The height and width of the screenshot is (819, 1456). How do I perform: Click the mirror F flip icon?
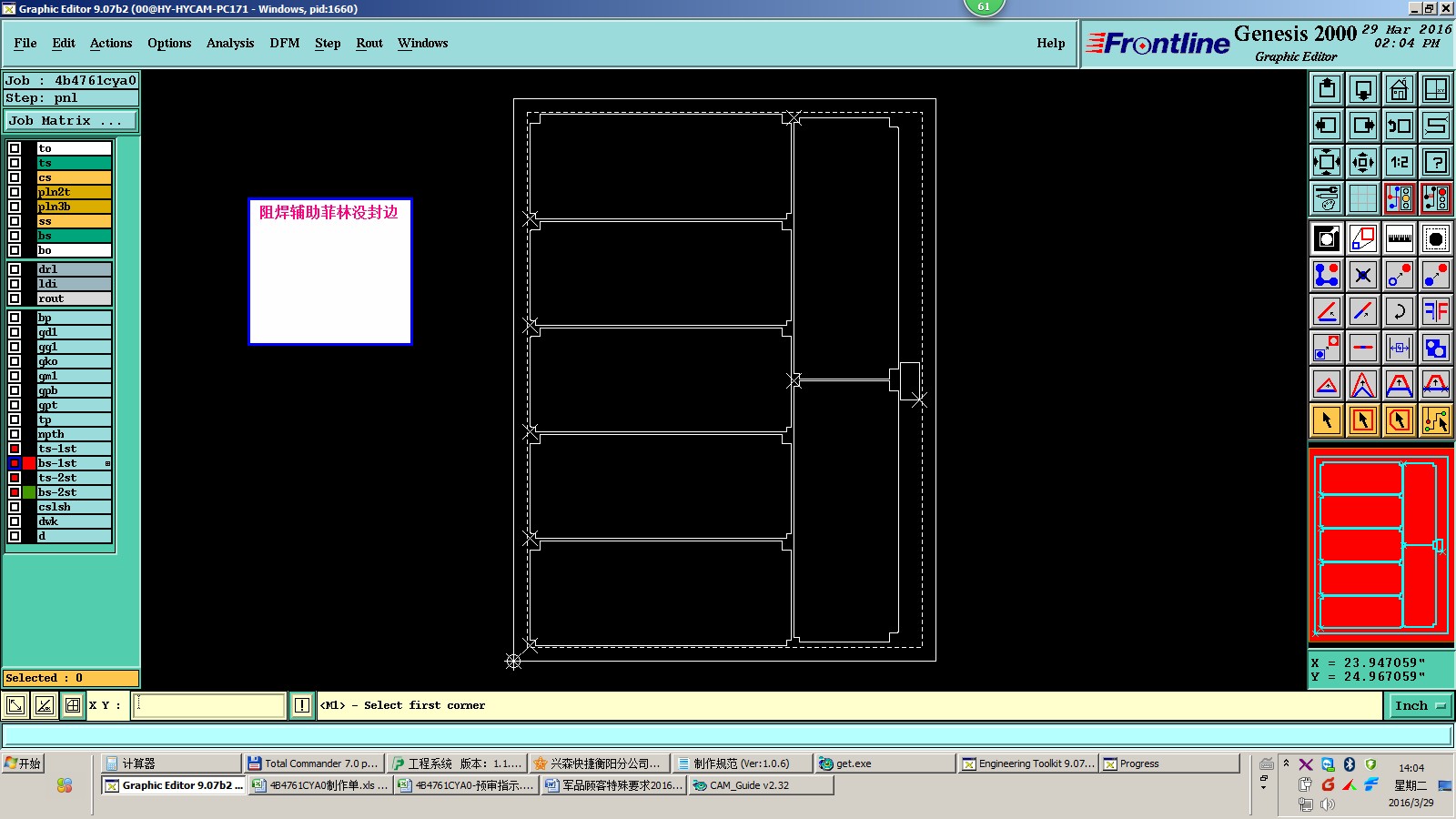coord(1435,311)
